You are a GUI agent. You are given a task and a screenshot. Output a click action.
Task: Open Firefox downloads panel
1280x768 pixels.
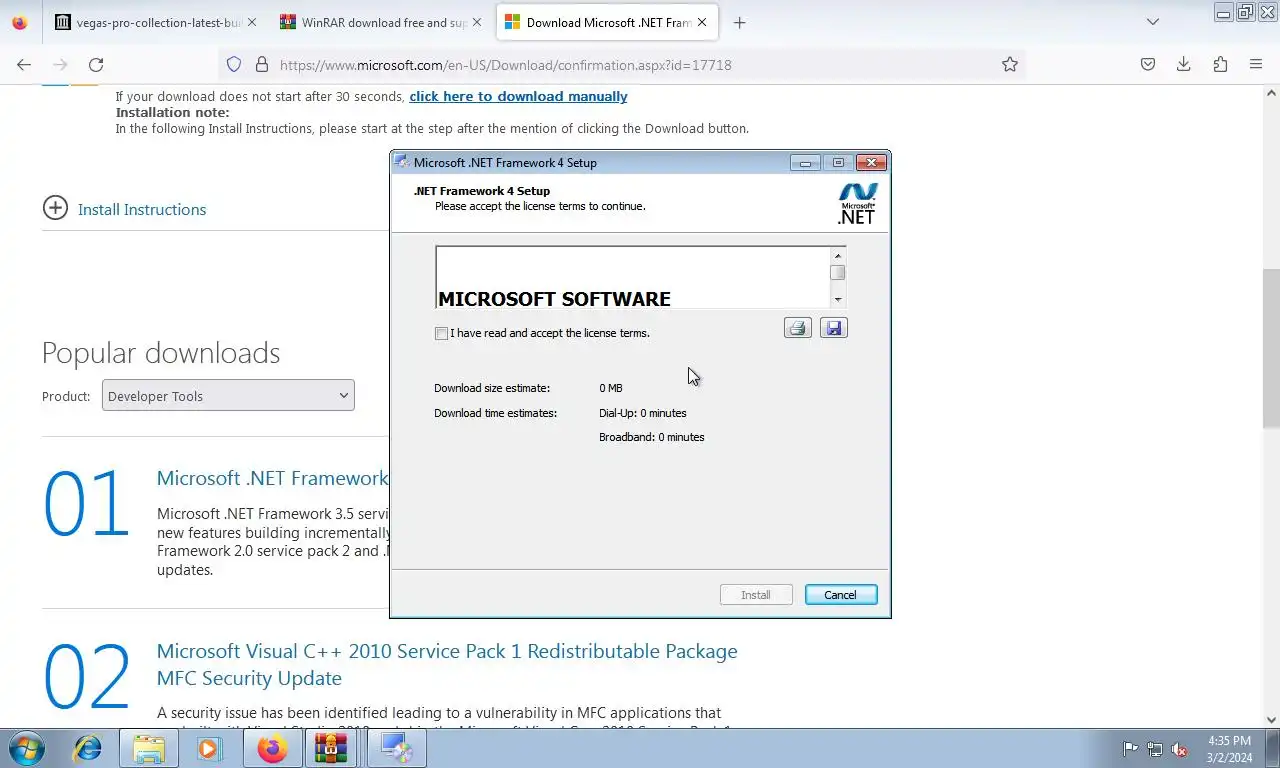click(1184, 64)
